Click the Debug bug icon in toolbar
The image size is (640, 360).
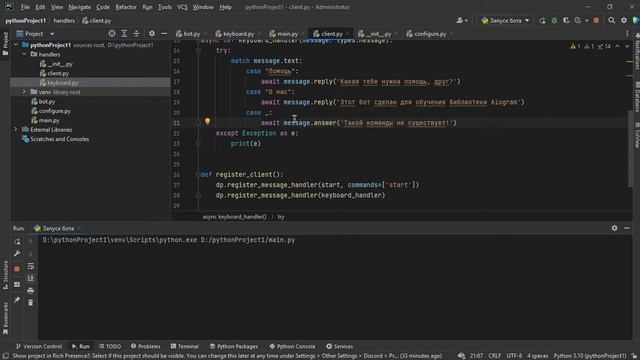[x=554, y=20]
